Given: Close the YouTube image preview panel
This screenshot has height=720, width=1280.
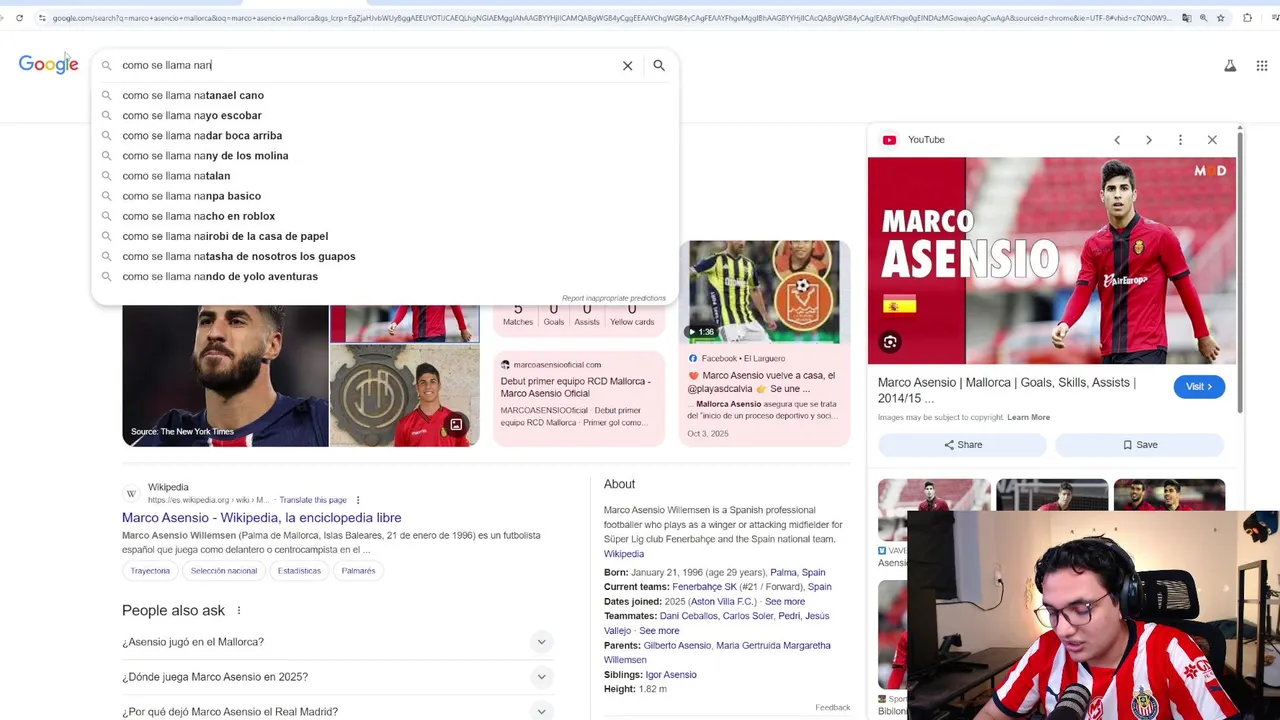Looking at the screenshot, I should (1212, 140).
